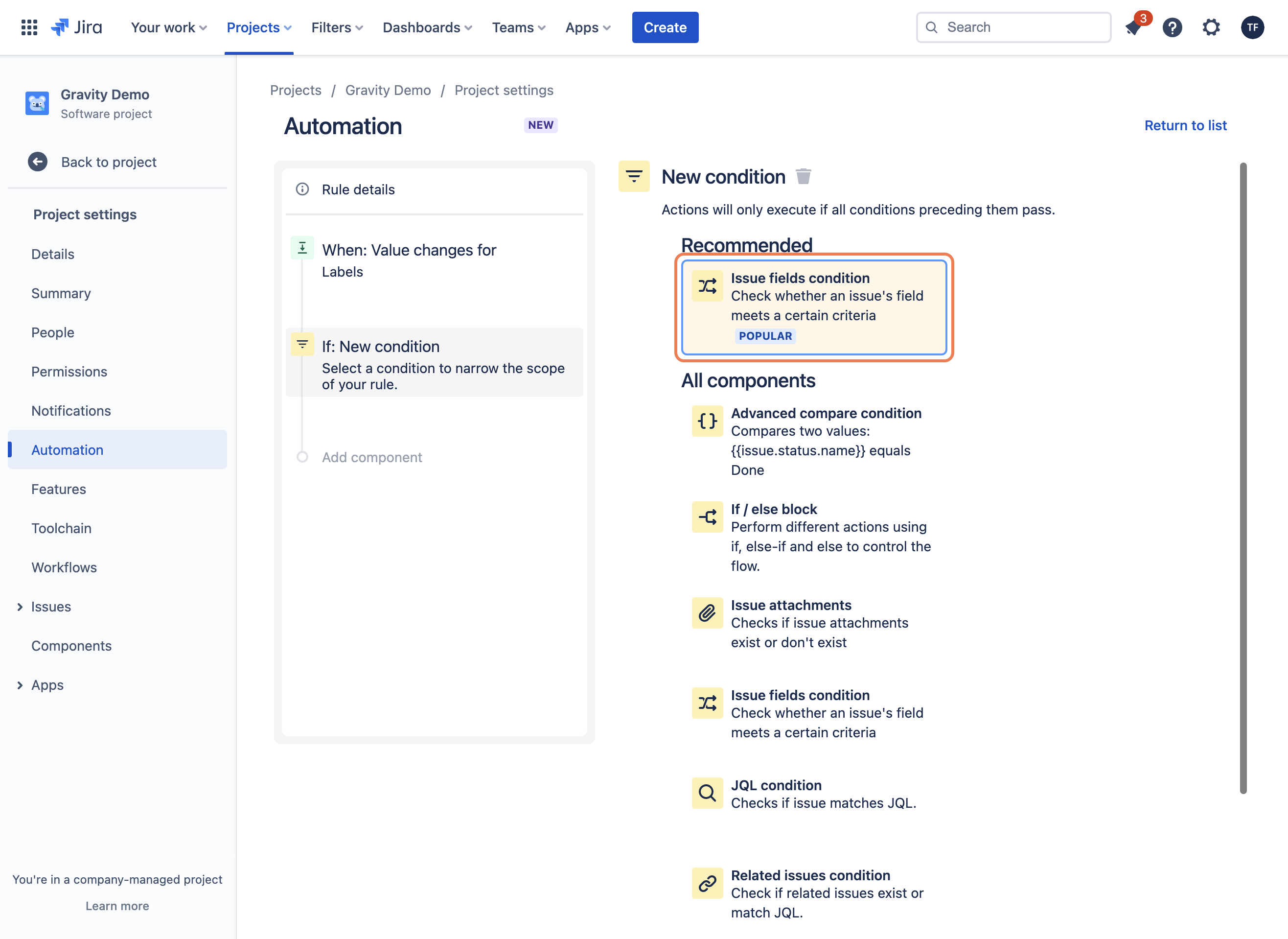Click the Labels trigger icon in rule

tap(302, 248)
